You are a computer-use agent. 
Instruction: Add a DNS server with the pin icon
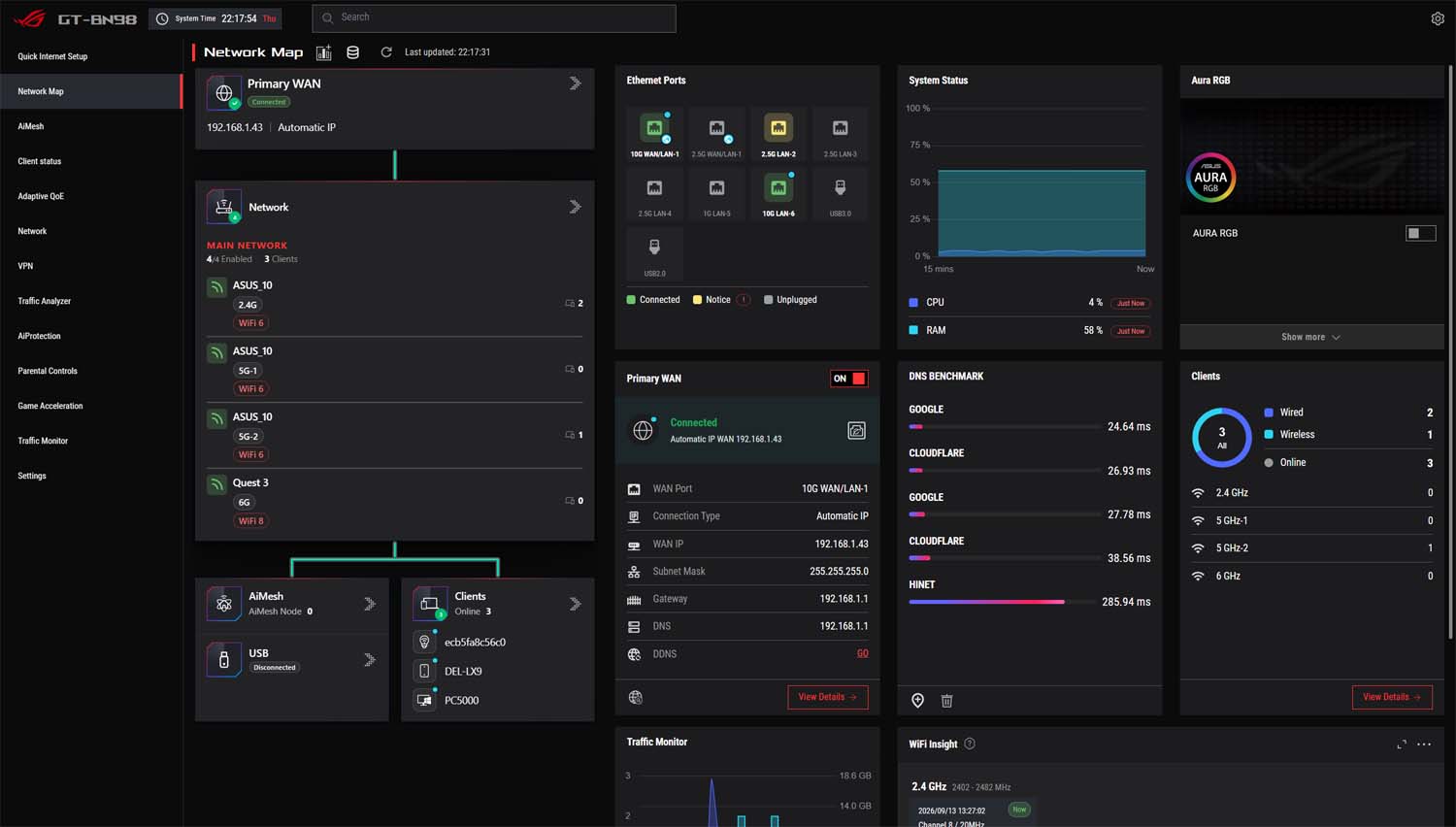click(918, 701)
